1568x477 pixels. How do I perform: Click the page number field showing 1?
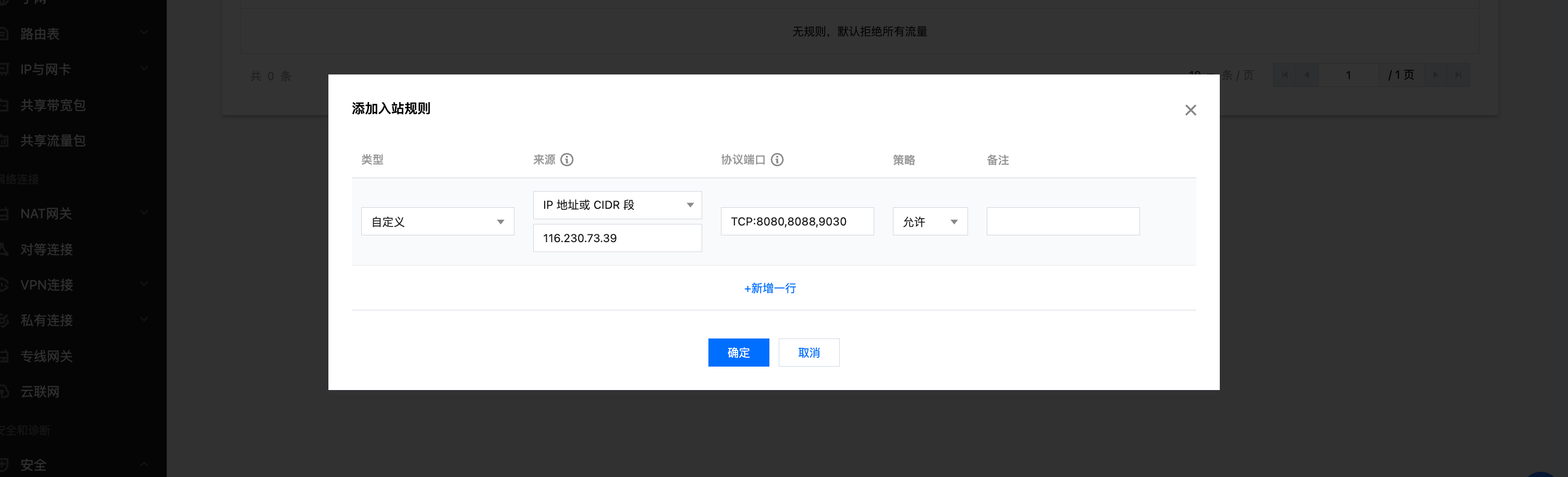[x=1348, y=75]
